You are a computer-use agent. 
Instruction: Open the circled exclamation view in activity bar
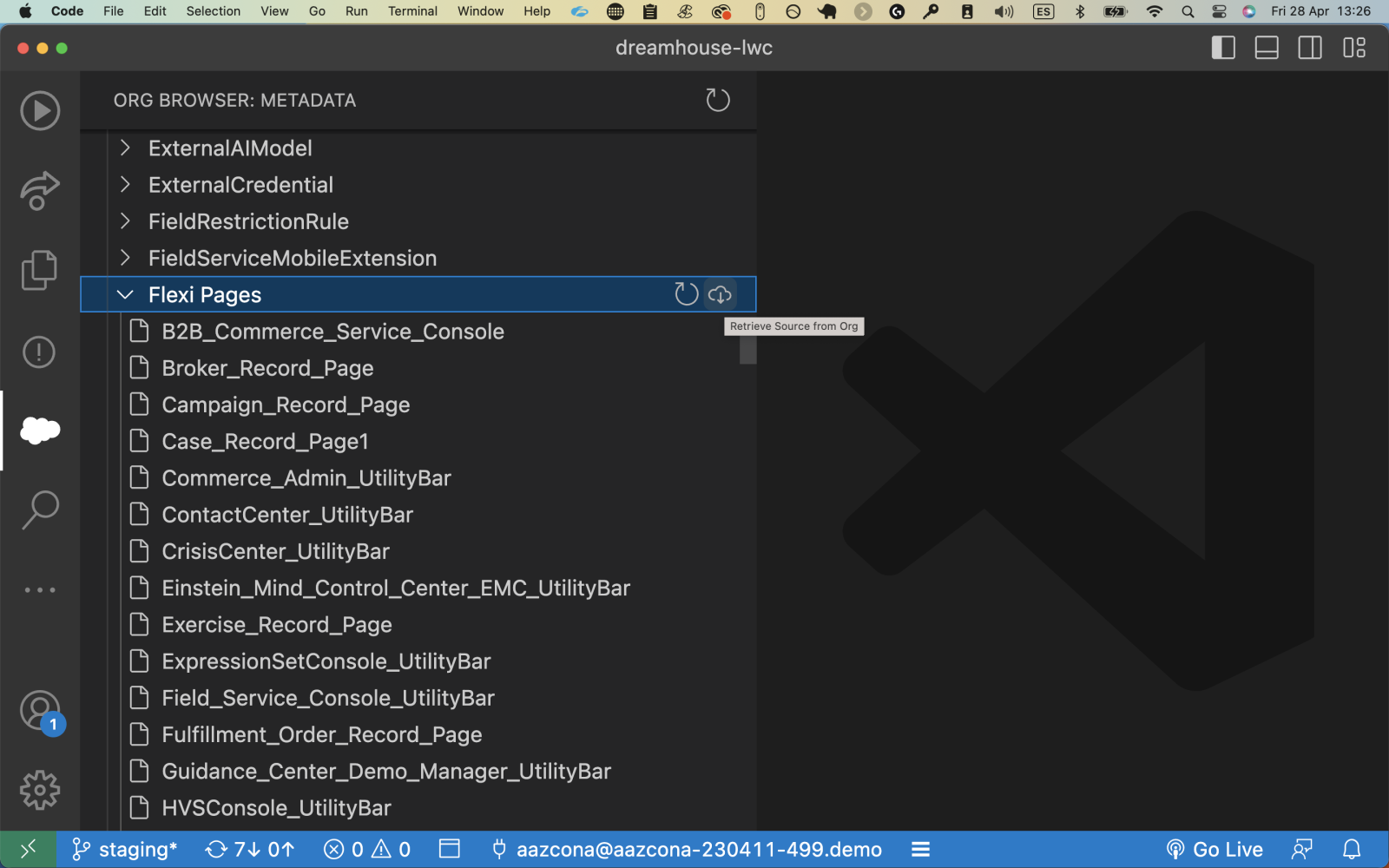(40, 352)
